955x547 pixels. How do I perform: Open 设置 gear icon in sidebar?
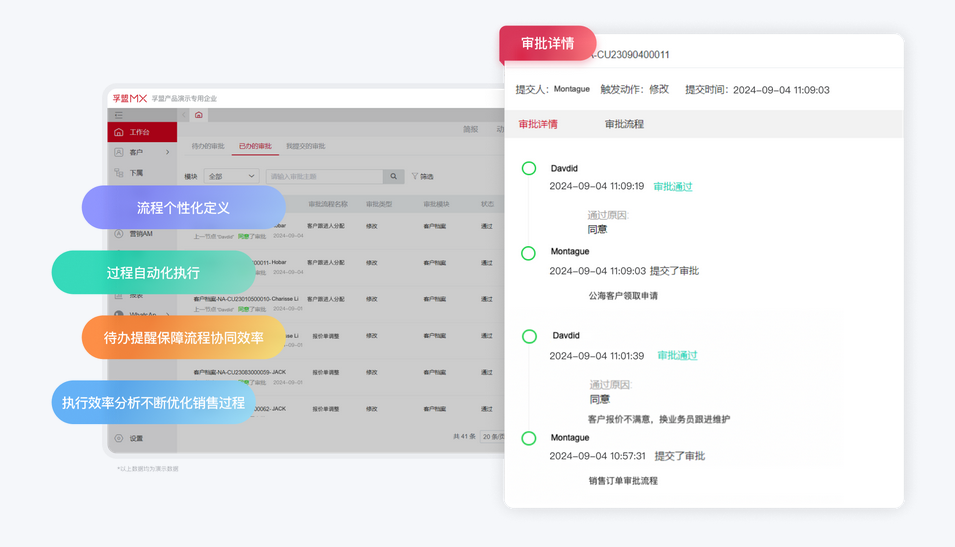tap(119, 438)
